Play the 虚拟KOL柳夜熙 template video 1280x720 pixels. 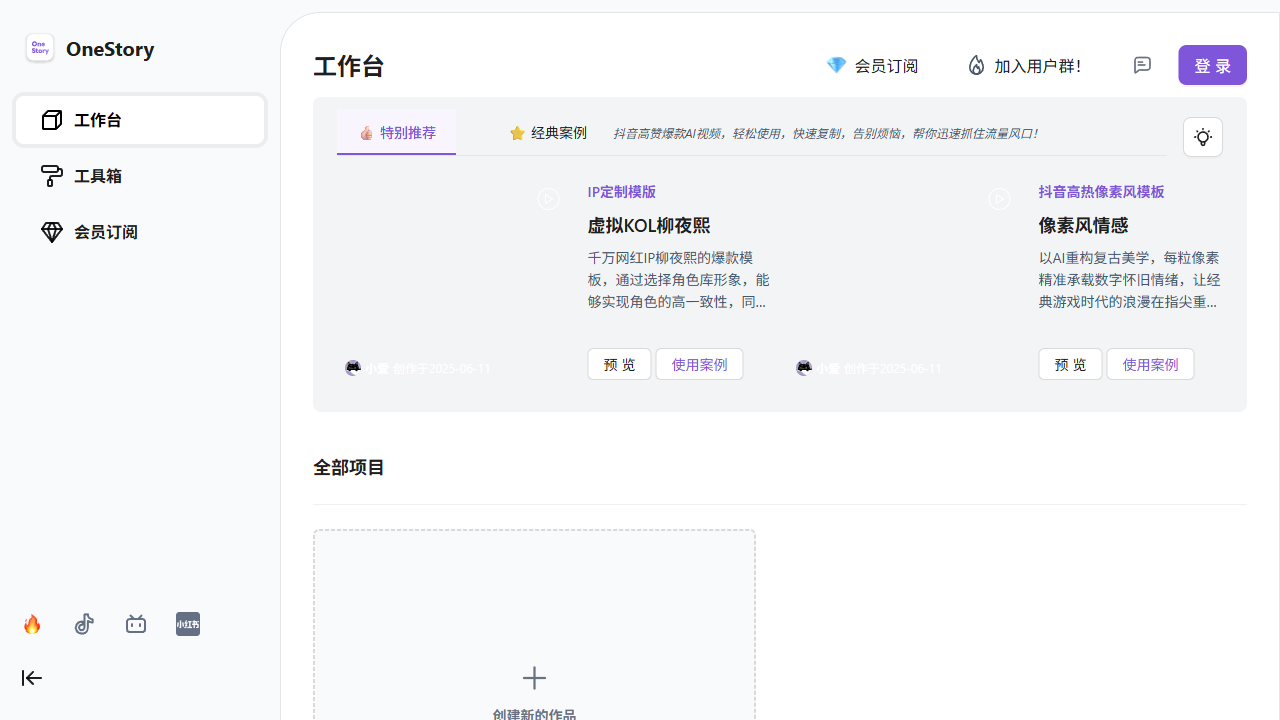click(x=548, y=199)
